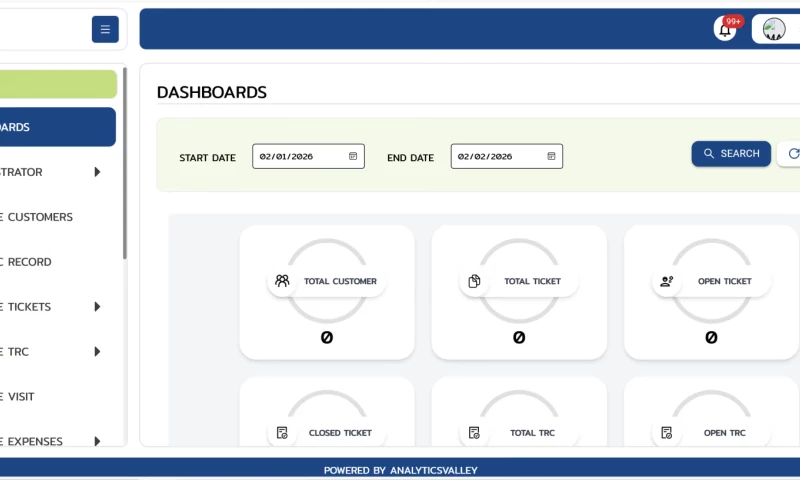Click the Total Ticket card label
Screen dimensions: 800x480
tap(533, 281)
